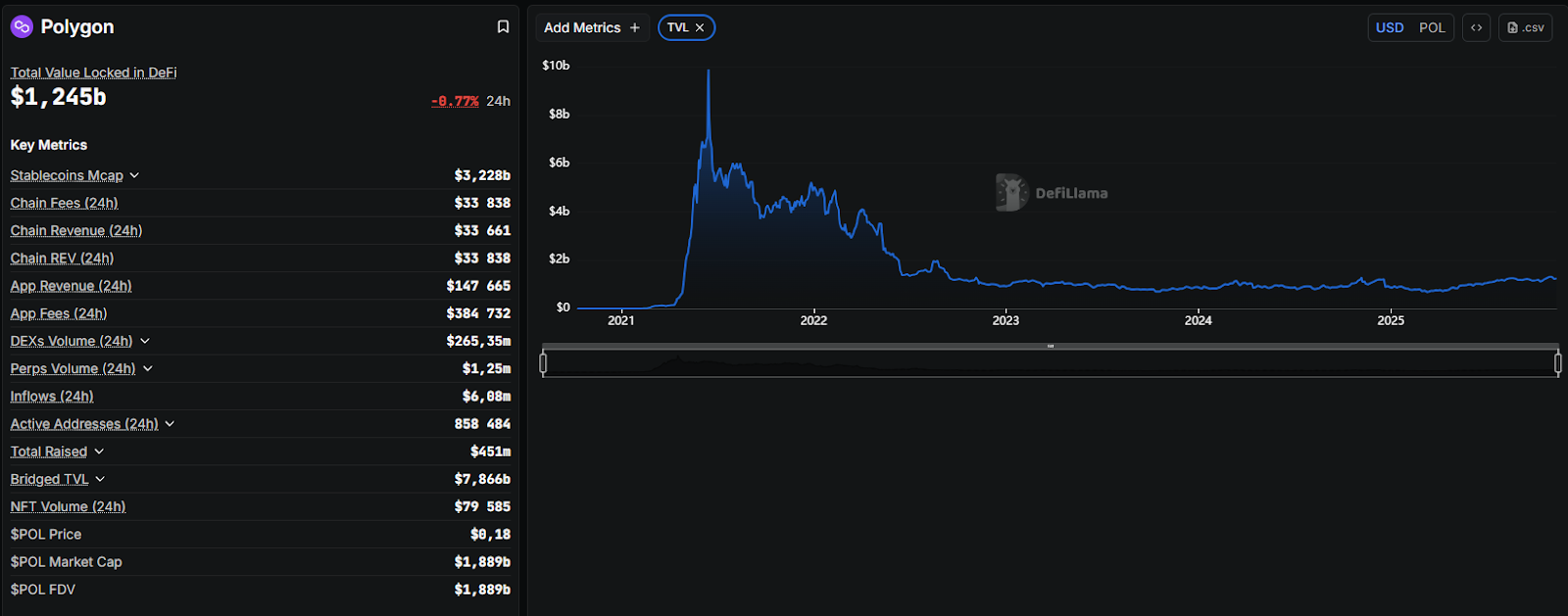Image resolution: width=1568 pixels, height=616 pixels.
Task: Expand the Total Raised section
Action: (99, 451)
